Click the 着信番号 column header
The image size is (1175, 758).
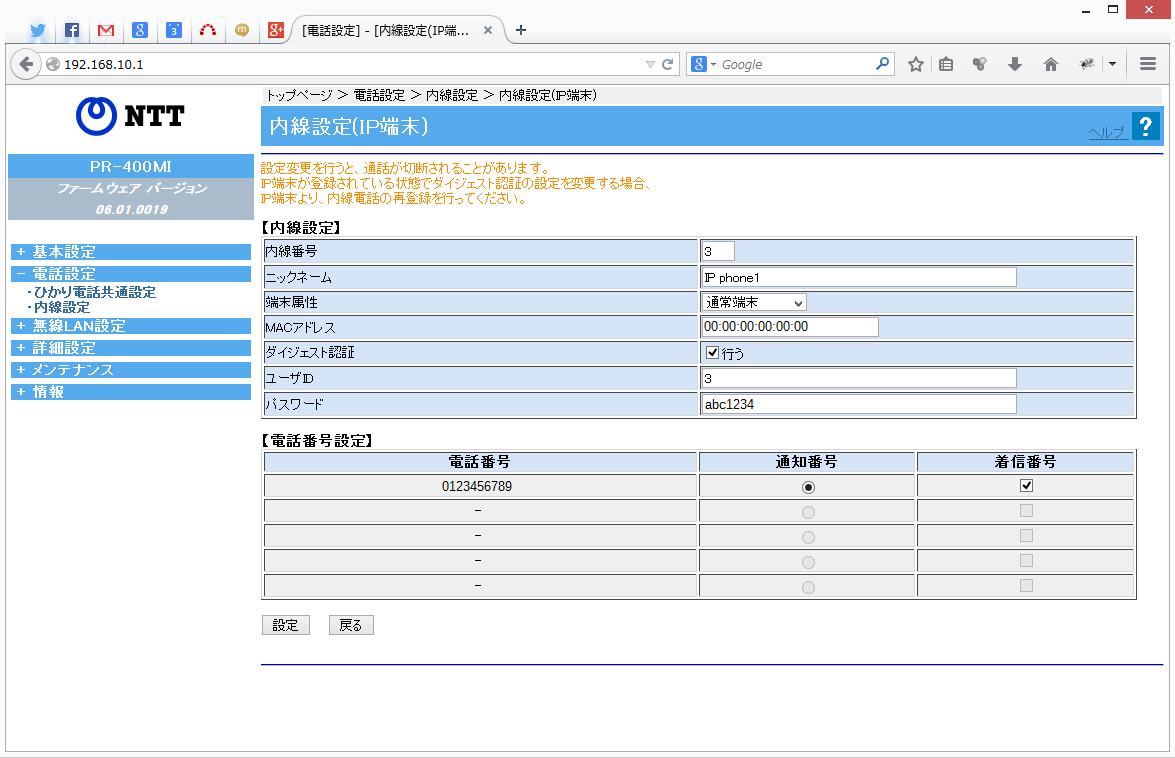[1026, 462]
